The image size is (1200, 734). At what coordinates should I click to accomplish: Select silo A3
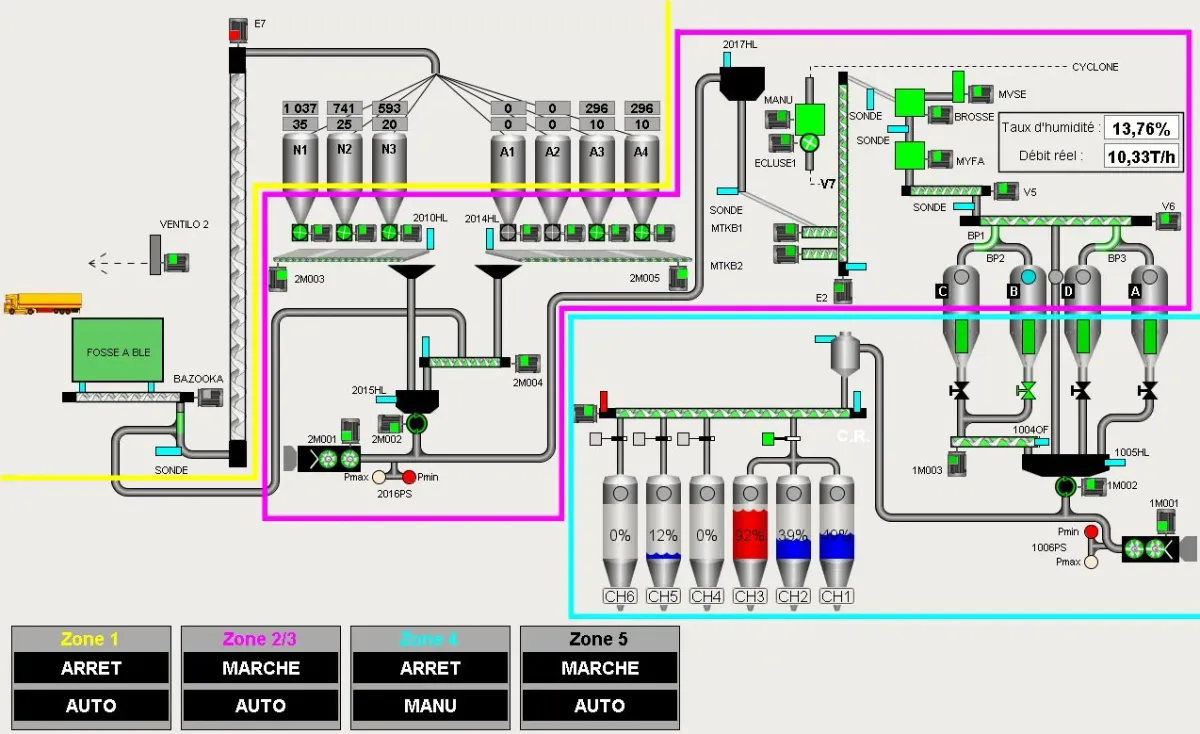point(598,178)
